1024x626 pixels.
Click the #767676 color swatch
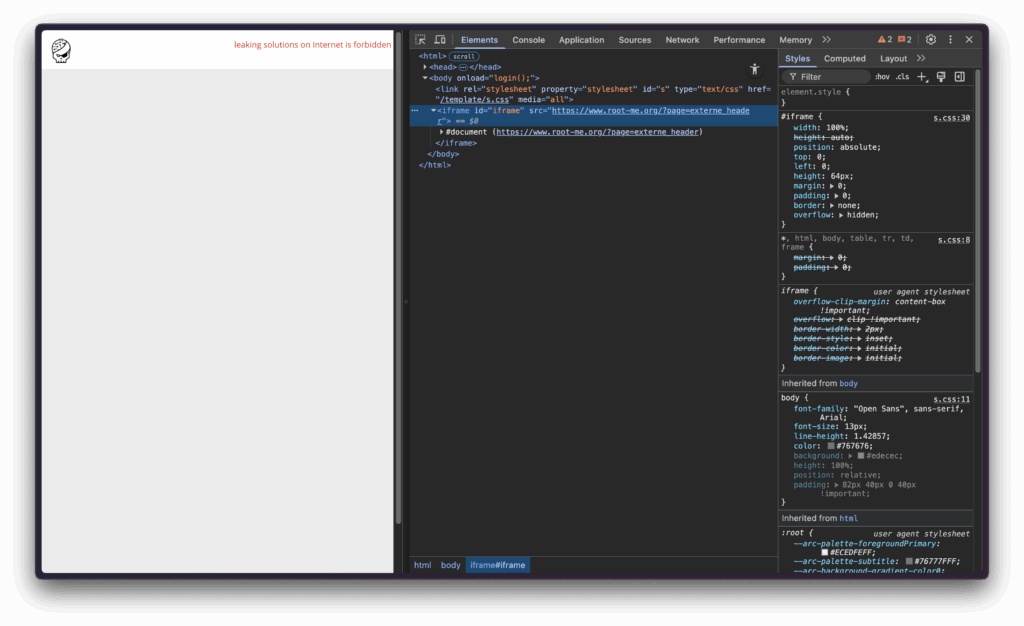[830, 446]
